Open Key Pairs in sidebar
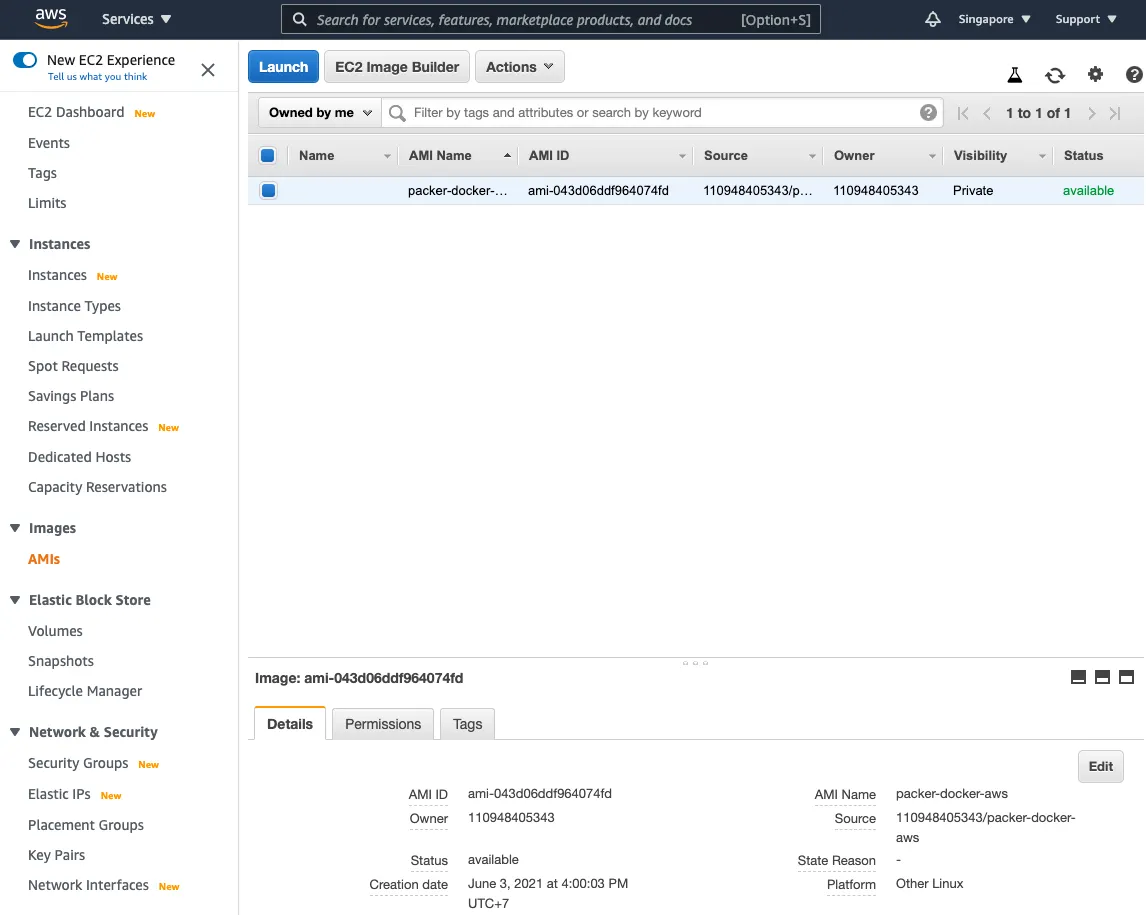 [x=56, y=855]
